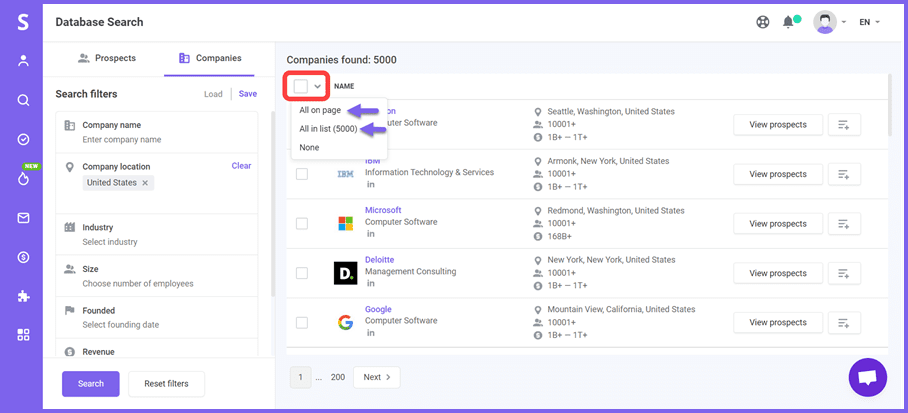The image size is (908, 413).
Task: Tick the select-all checkbox in header
Action: 301,87
